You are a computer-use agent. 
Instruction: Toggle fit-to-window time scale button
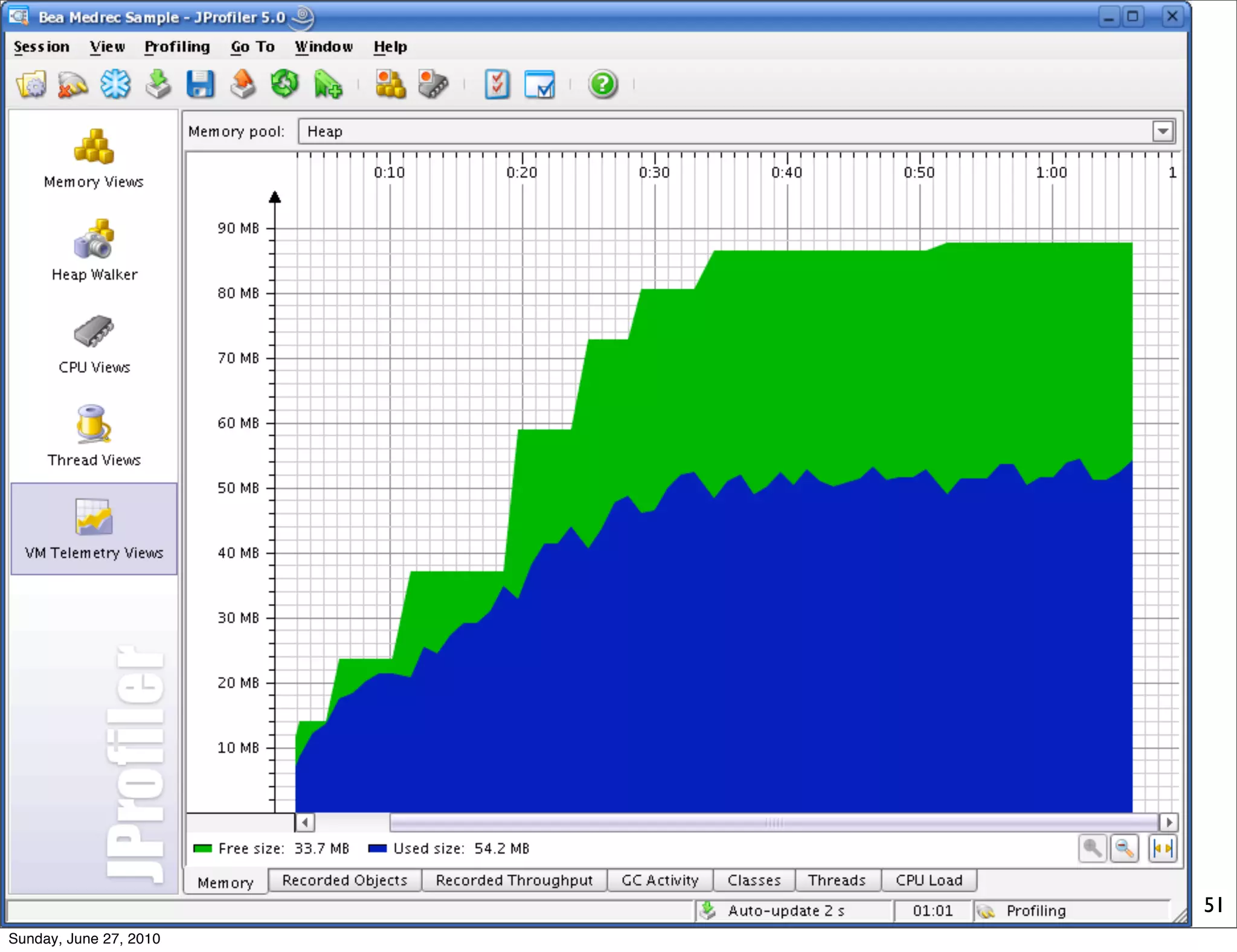[1162, 848]
